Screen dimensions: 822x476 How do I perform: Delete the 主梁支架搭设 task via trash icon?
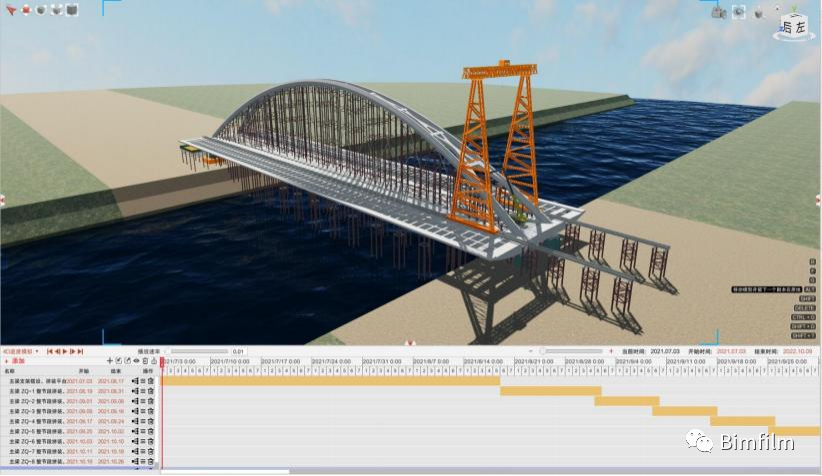(150, 381)
